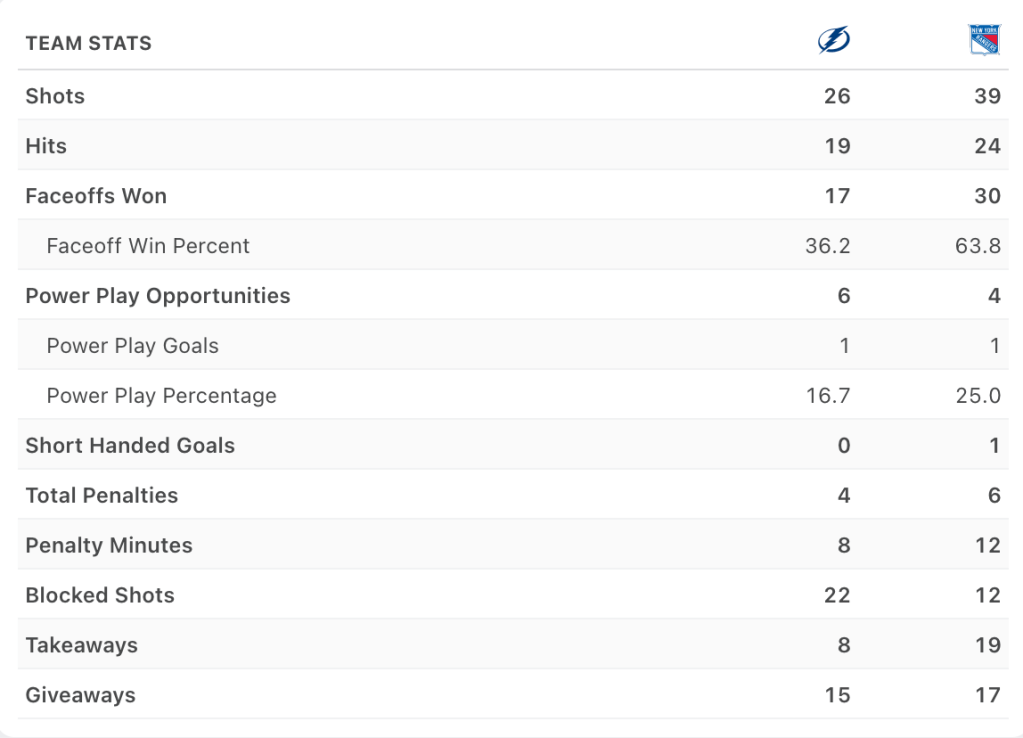Click the Tampa Bay Lightning logo
This screenshot has width=1023, height=738.
[x=834, y=41]
